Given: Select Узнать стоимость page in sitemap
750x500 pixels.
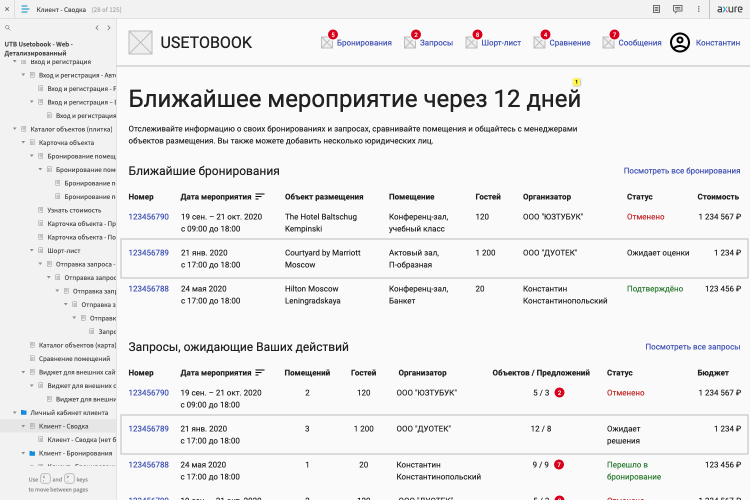Looking at the screenshot, I should pyautogui.click(x=74, y=210).
